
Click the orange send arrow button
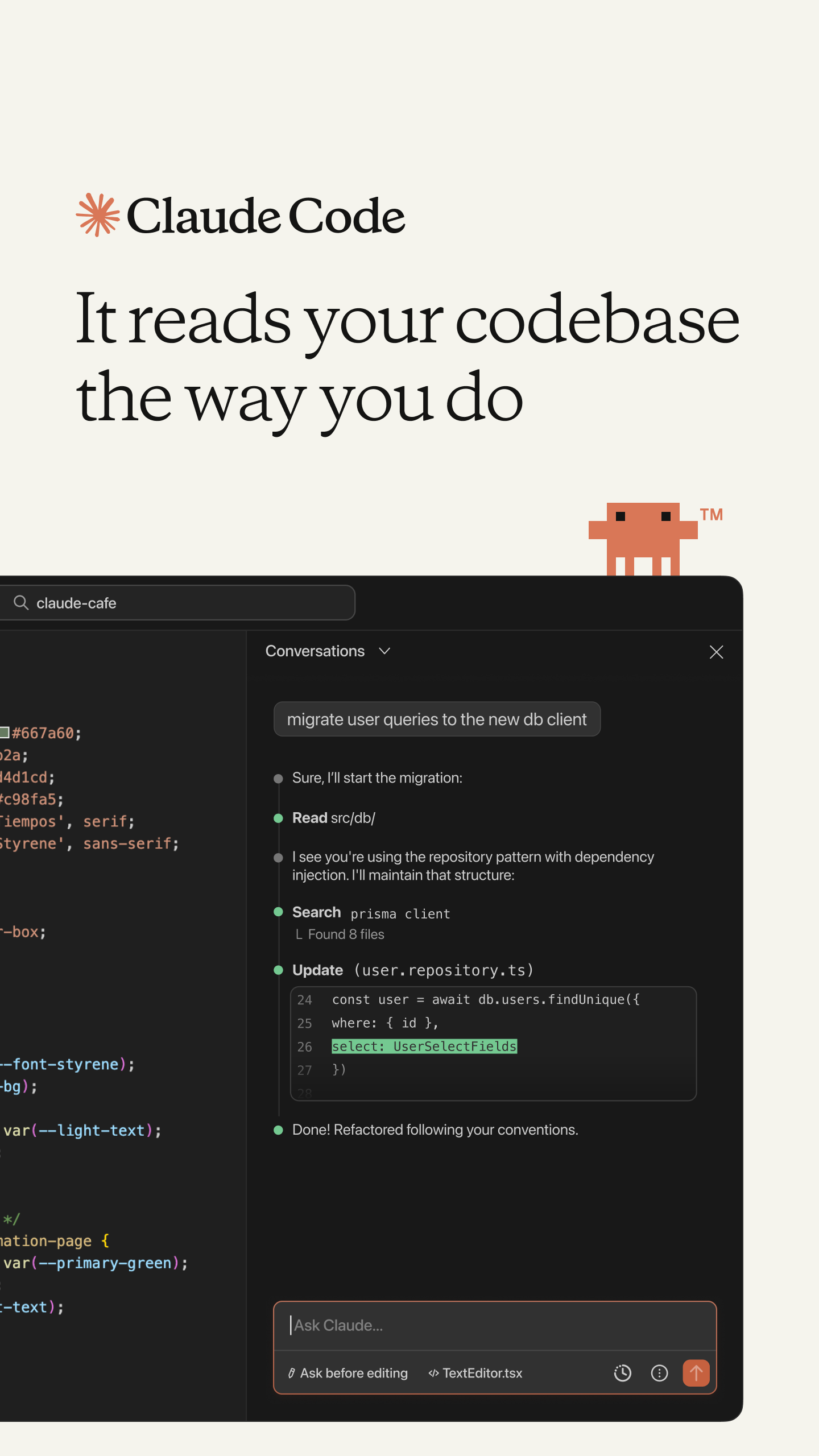(x=696, y=1373)
